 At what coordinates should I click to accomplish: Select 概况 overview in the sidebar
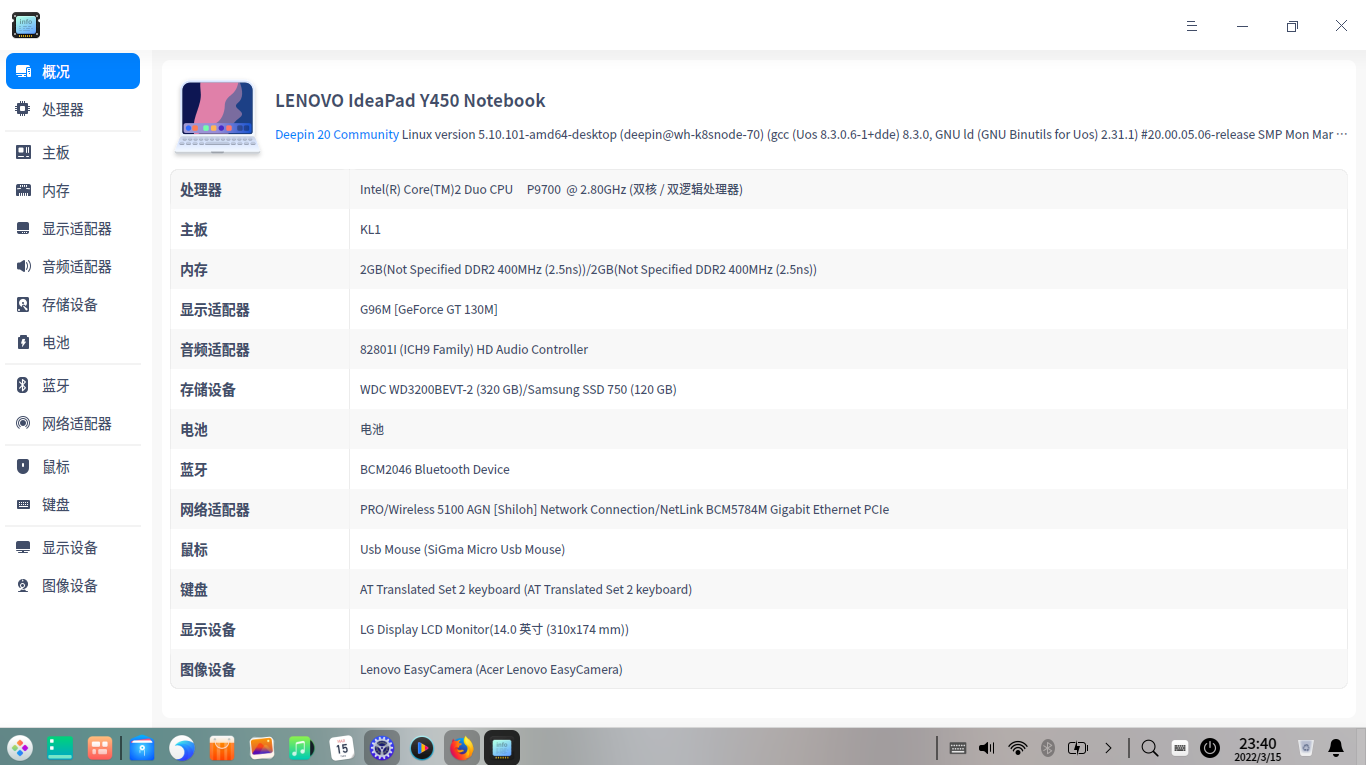click(x=73, y=71)
